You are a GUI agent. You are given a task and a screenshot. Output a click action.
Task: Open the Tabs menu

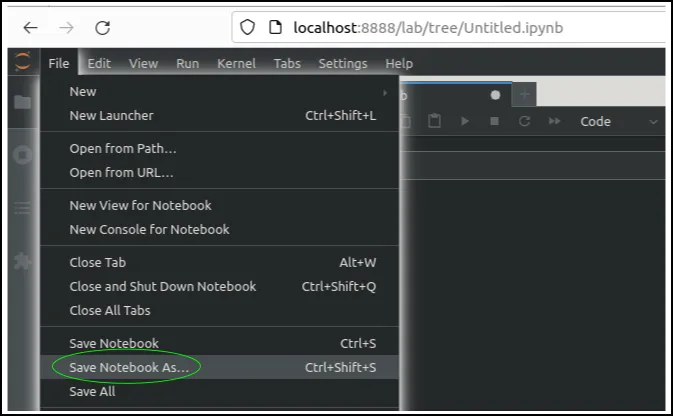pyautogui.click(x=287, y=64)
